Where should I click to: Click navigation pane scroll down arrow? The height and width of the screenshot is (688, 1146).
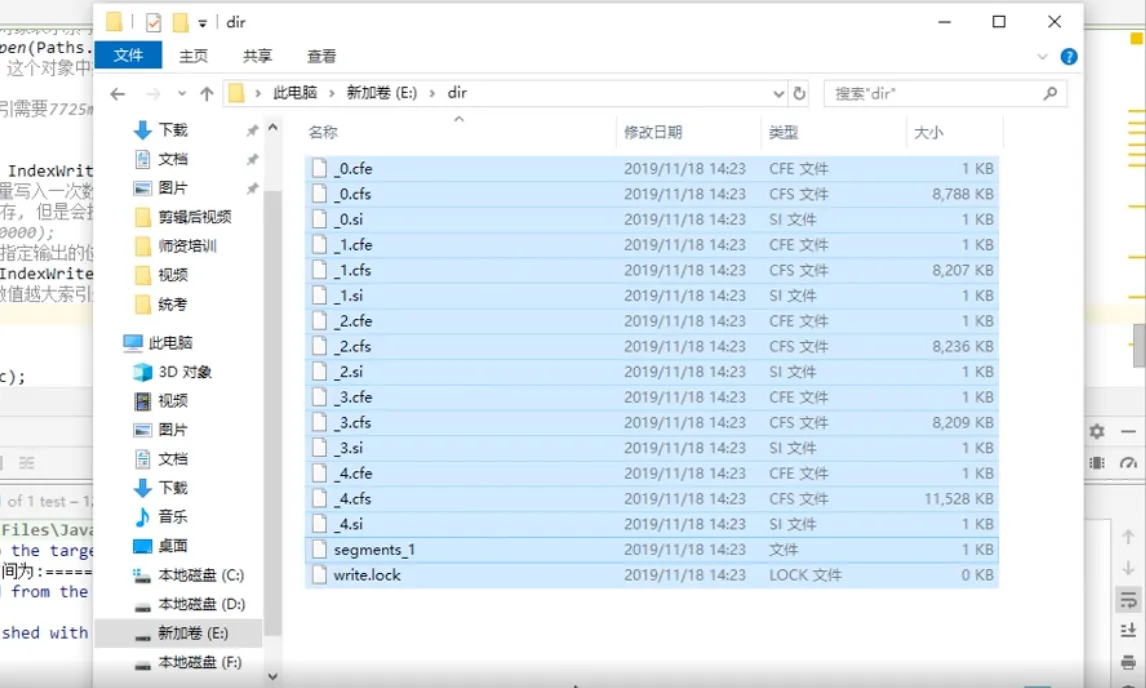(273, 677)
